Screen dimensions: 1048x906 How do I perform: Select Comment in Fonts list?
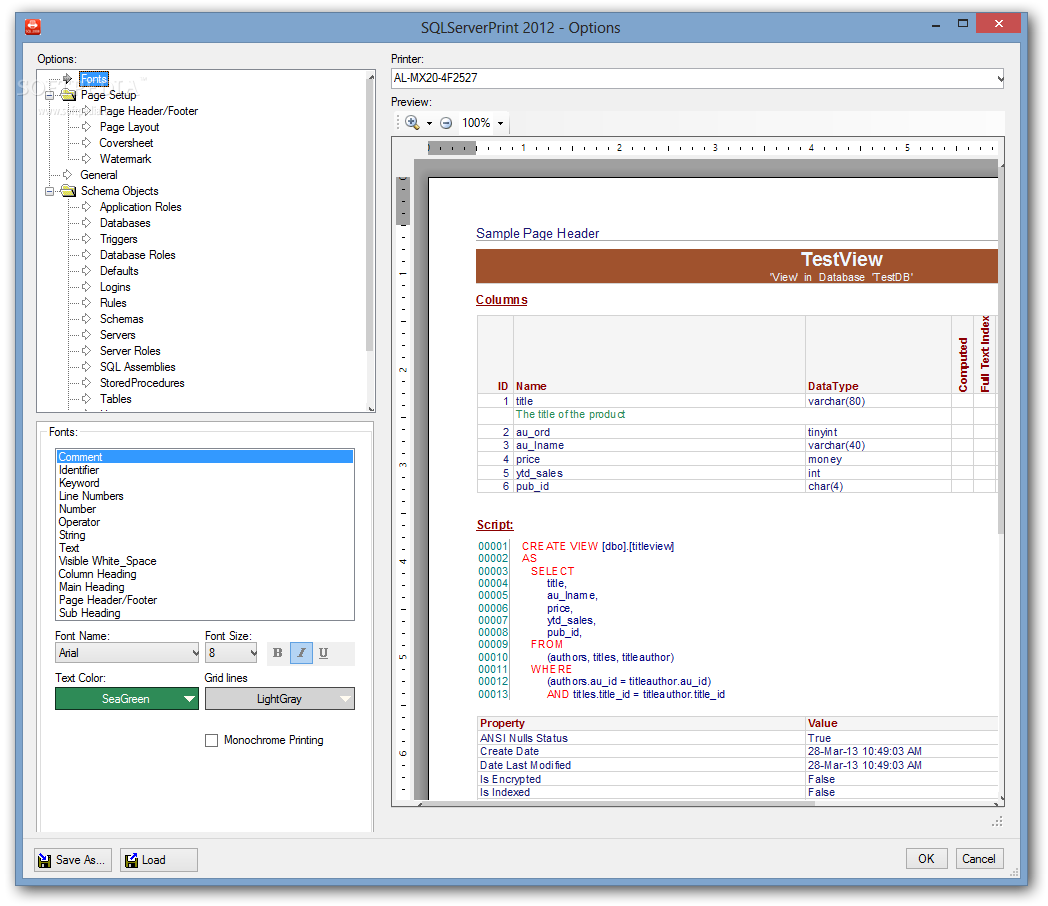[205, 457]
